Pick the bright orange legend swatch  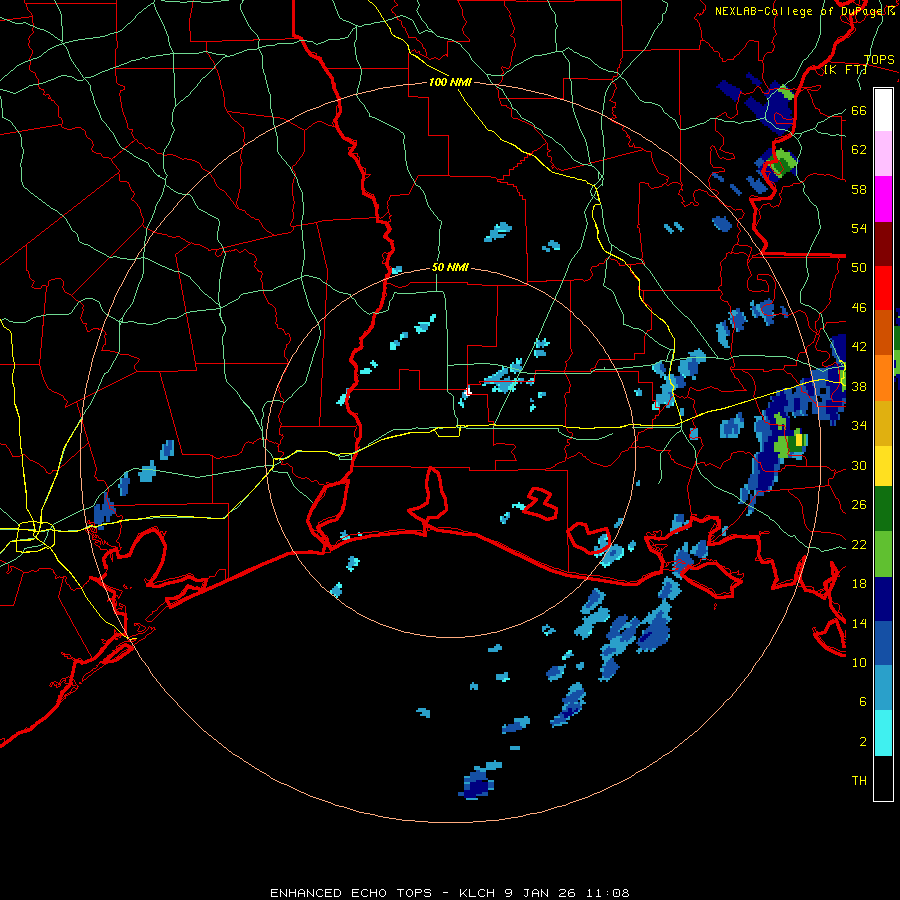click(x=883, y=378)
